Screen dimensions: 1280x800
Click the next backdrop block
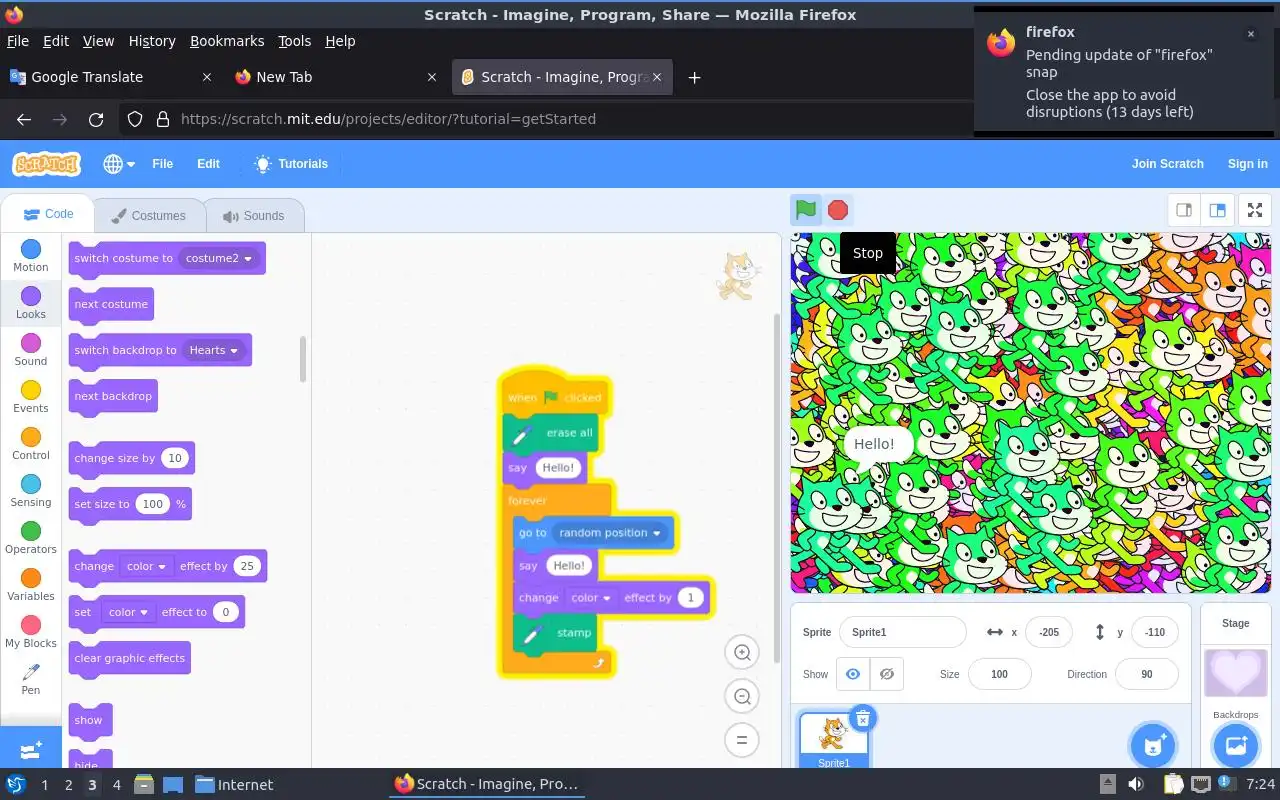point(113,396)
